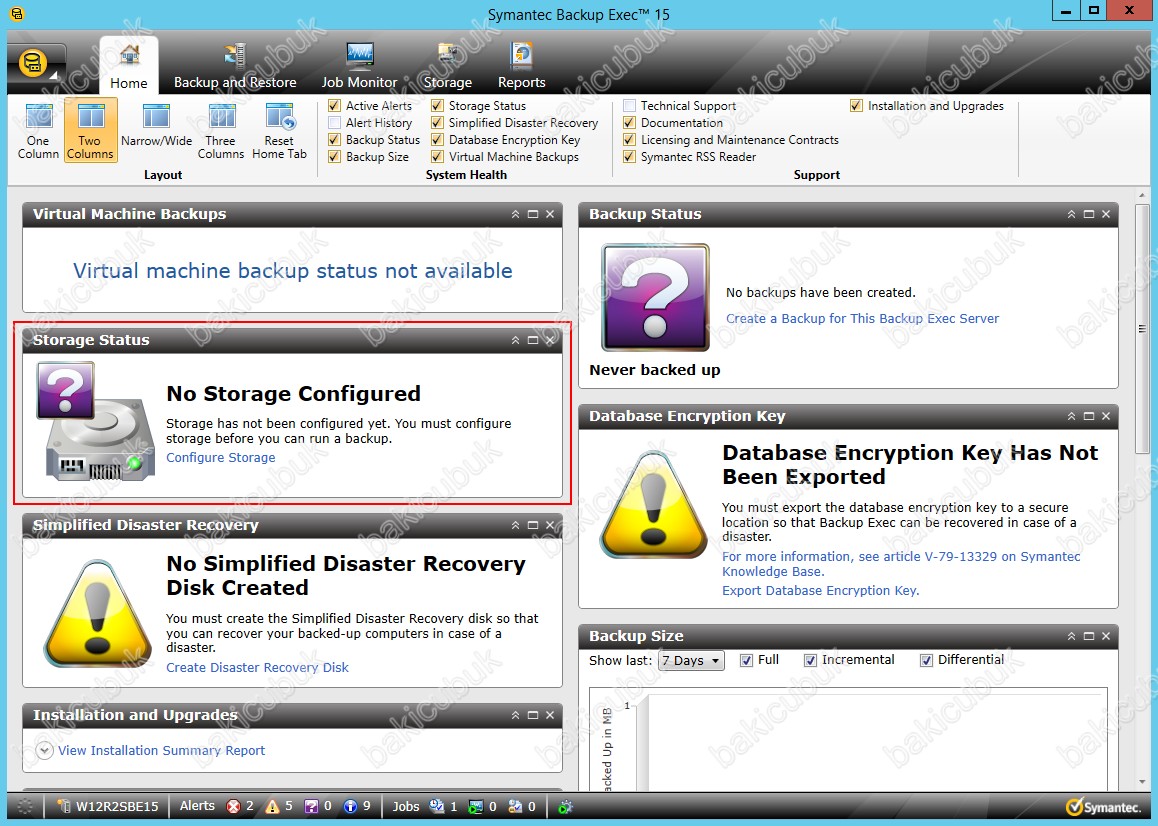Close the Backup Status panel
The width and height of the screenshot is (1158, 826).
(1106, 214)
